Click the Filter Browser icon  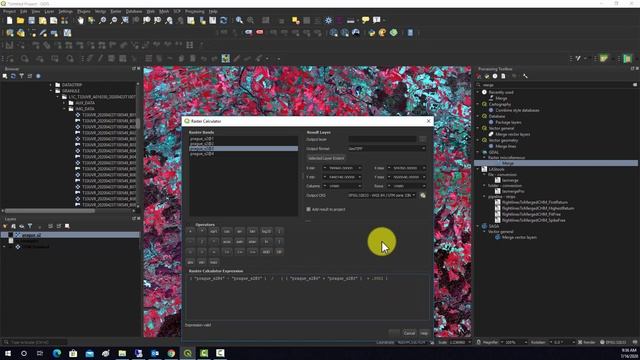coord(21,76)
